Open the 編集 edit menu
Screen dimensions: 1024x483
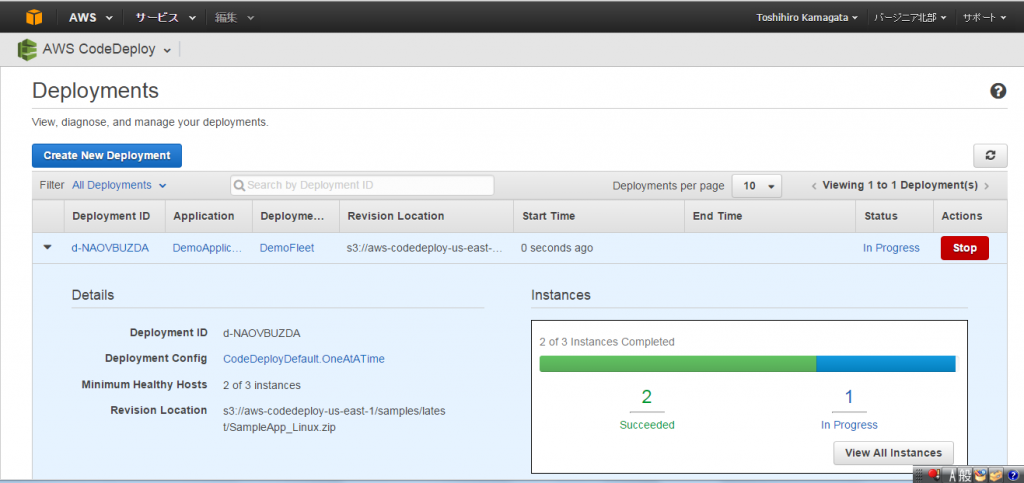click(x=234, y=18)
